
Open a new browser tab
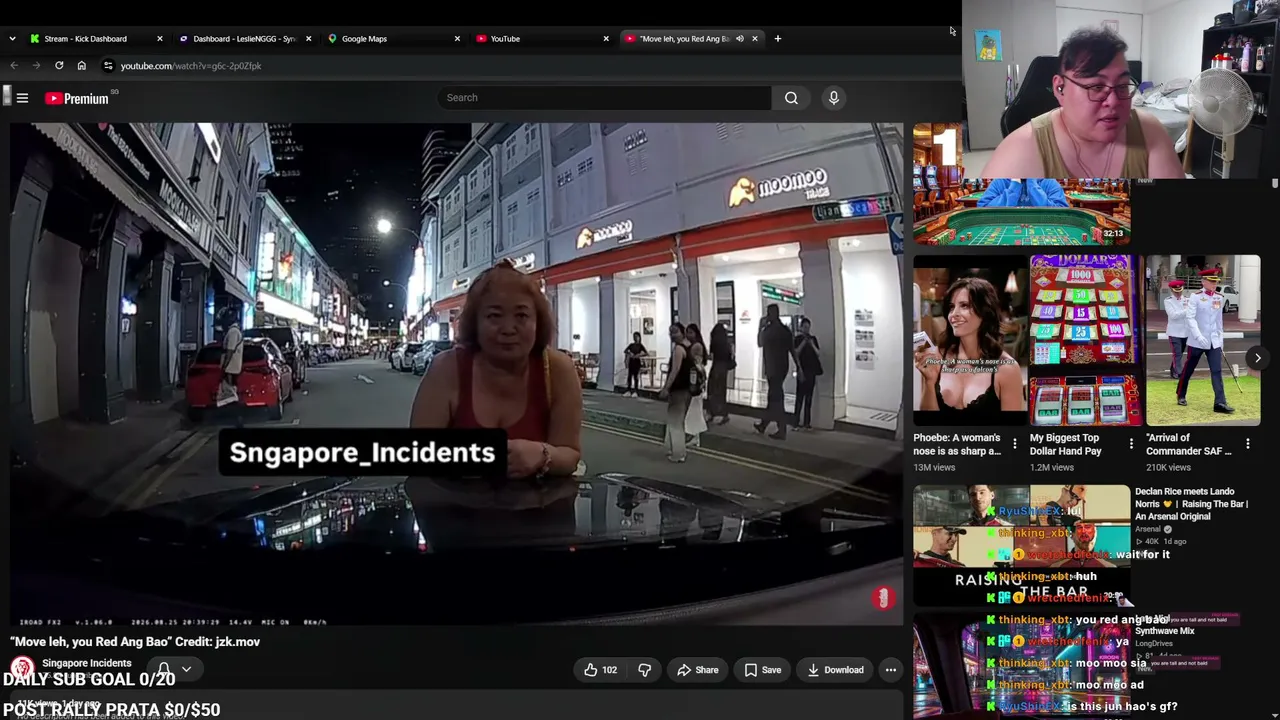[x=777, y=38]
